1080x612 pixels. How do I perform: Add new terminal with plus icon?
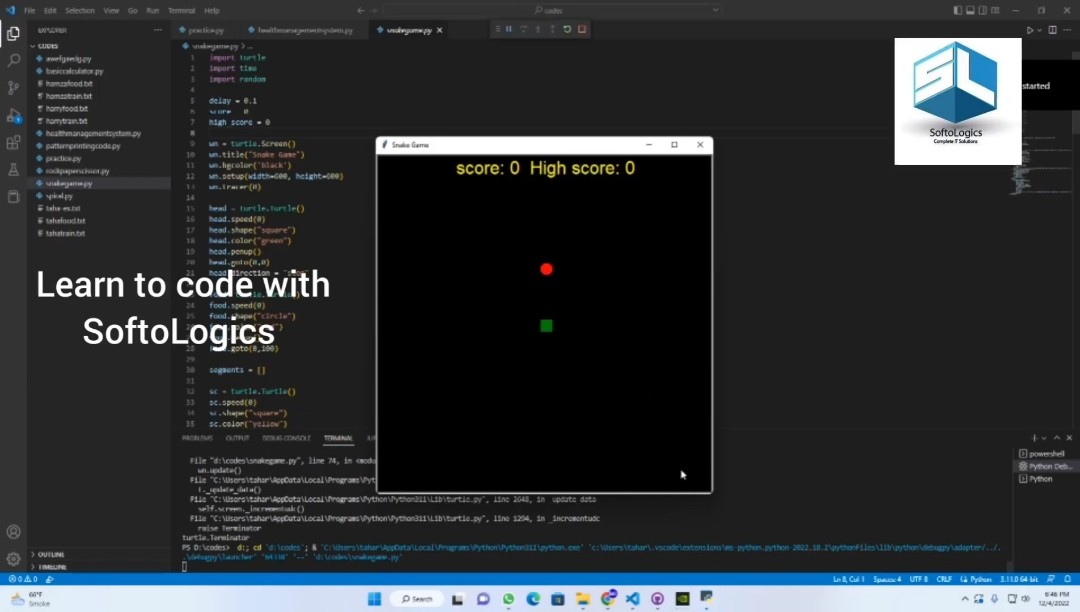click(1034, 438)
